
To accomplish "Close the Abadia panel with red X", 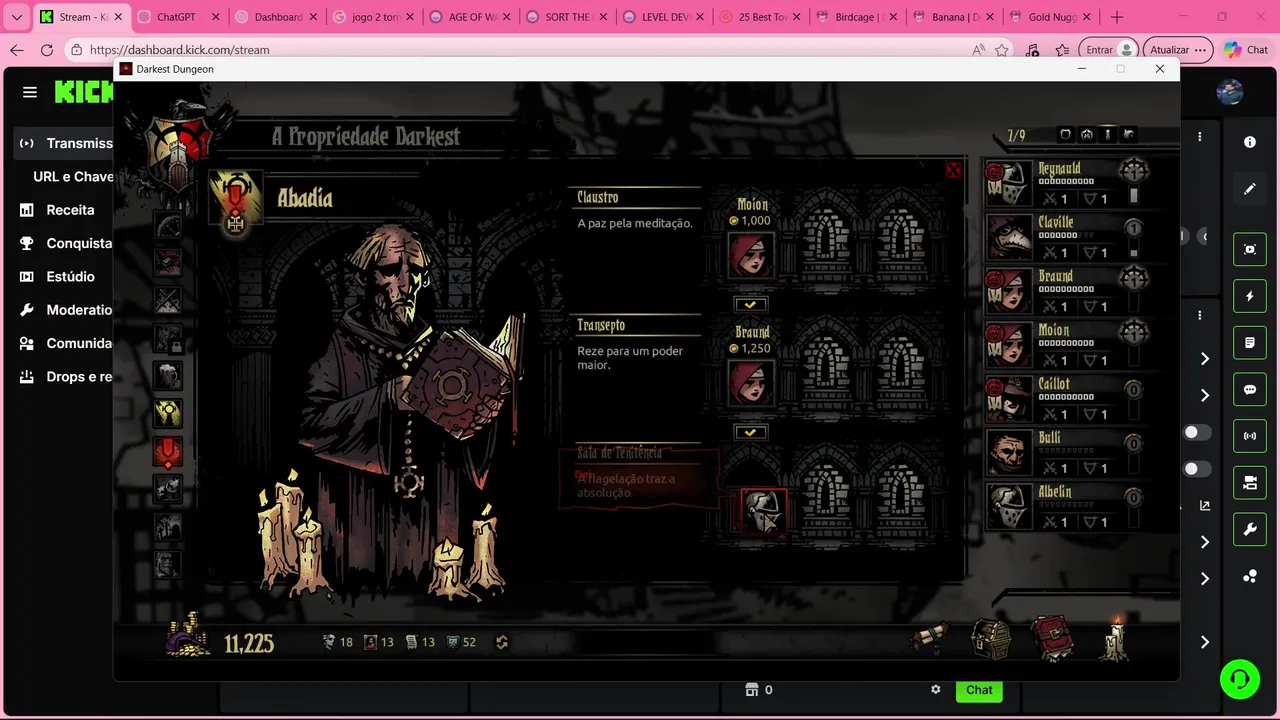I will click(x=953, y=170).
